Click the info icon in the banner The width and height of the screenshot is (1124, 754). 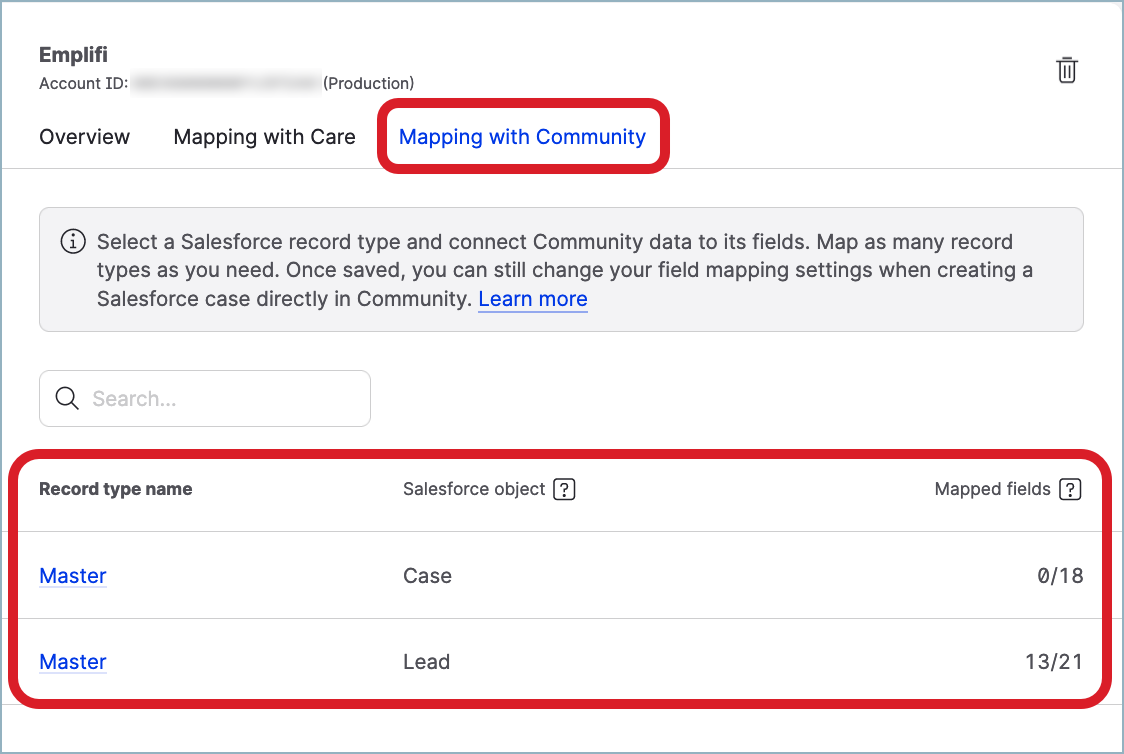click(72, 242)
